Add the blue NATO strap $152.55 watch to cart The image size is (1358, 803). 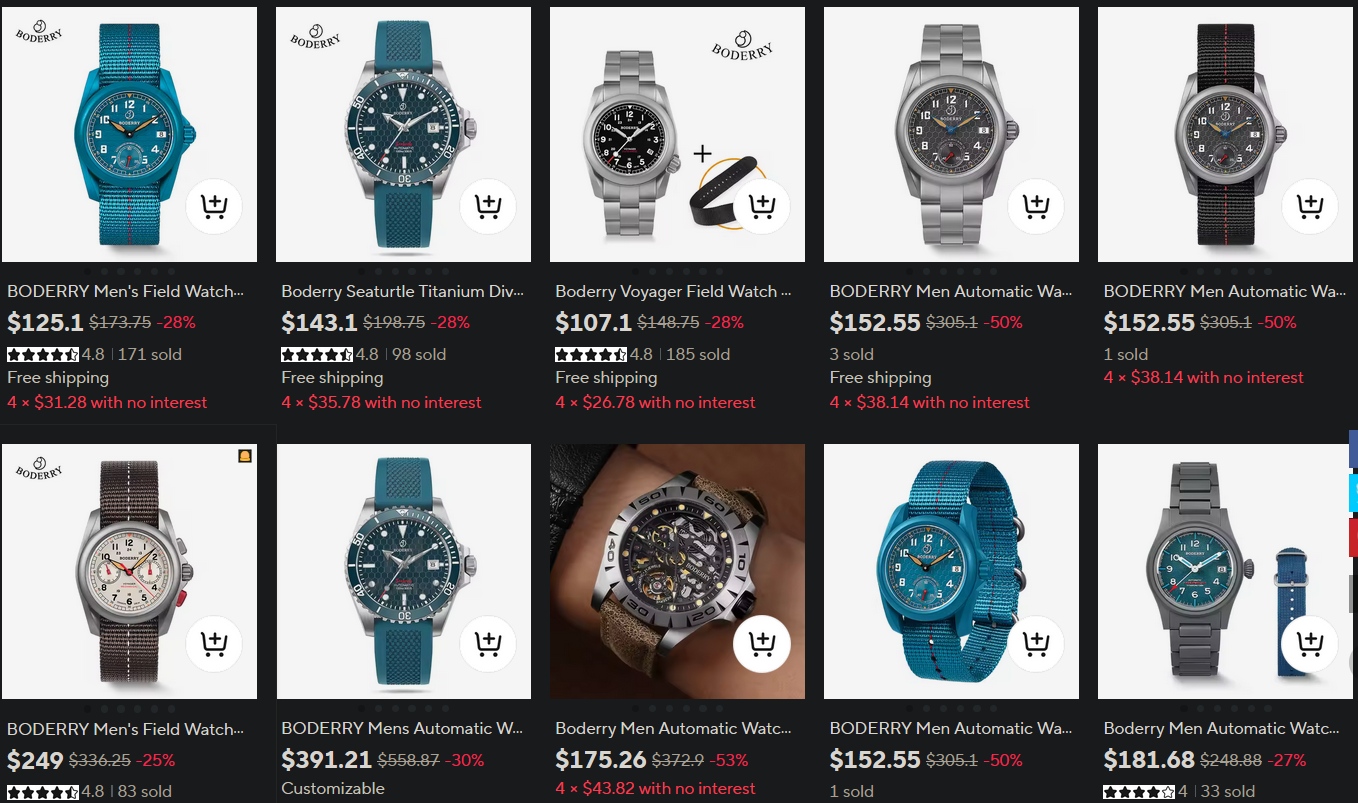(1036, 644)
